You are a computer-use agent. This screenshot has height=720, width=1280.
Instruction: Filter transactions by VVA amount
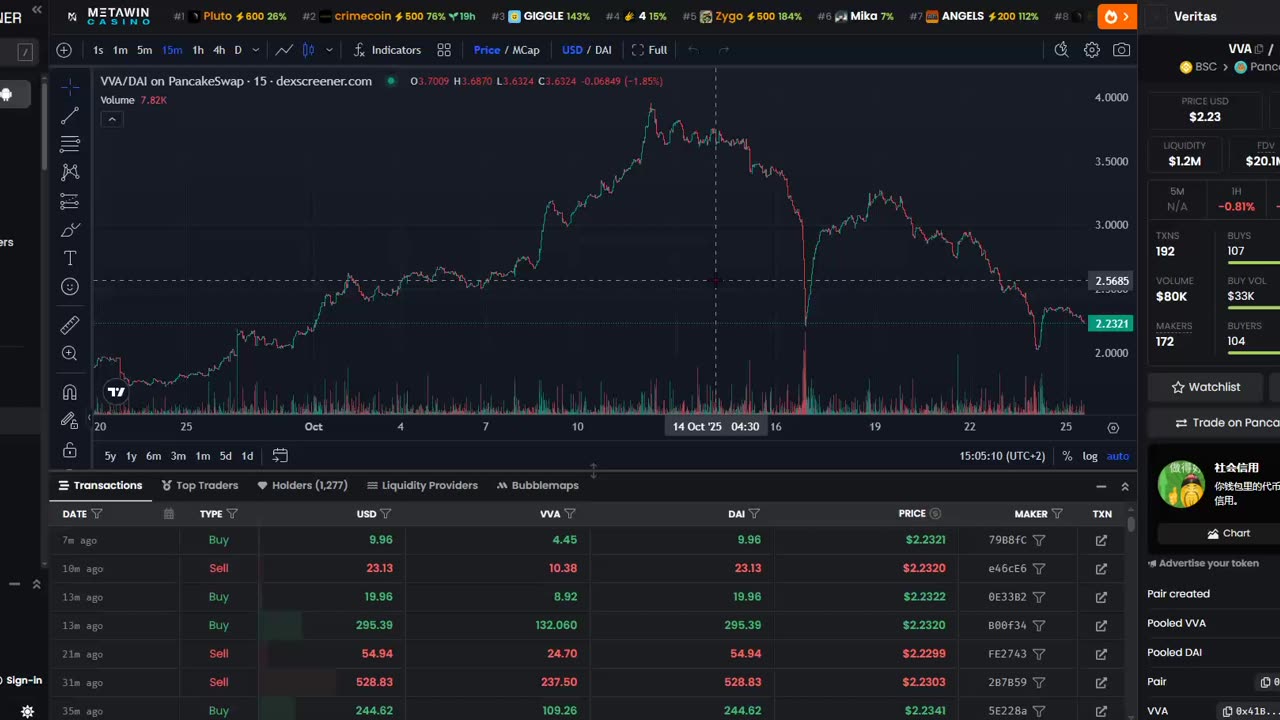tap(570, 514)
